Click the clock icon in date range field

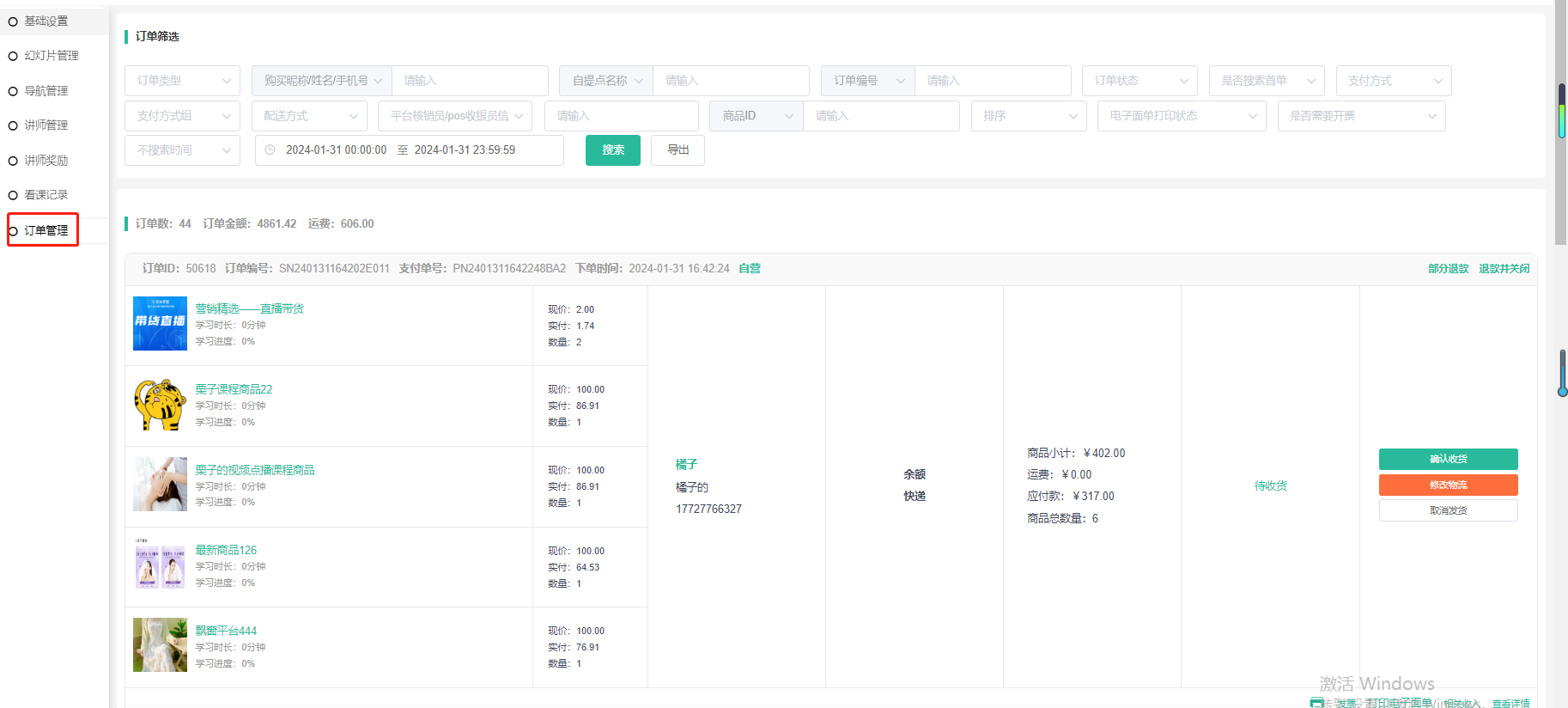[270, 150]
